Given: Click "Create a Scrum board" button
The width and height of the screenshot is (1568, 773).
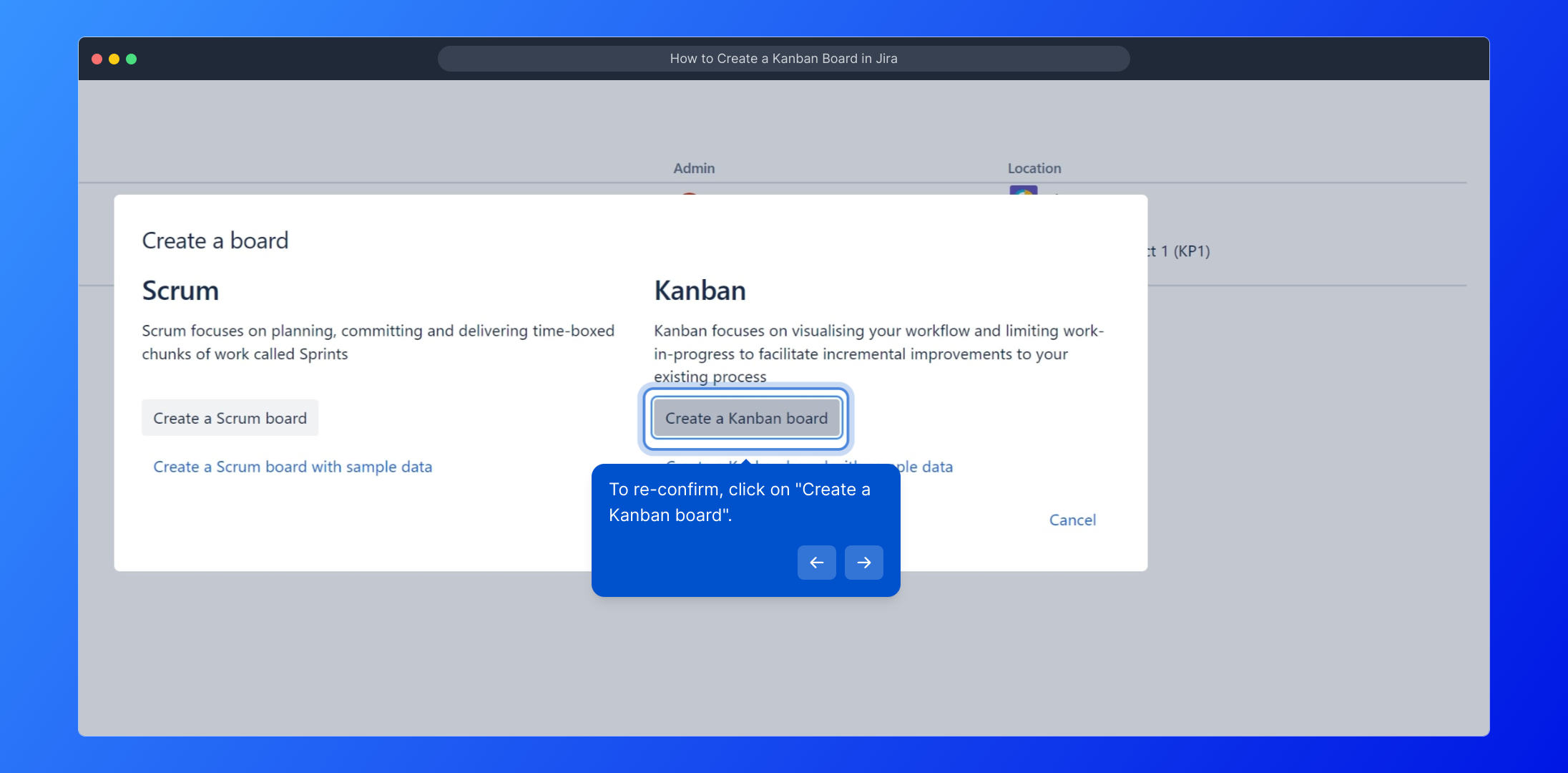Looking at the screenshot, I should 230,418.
